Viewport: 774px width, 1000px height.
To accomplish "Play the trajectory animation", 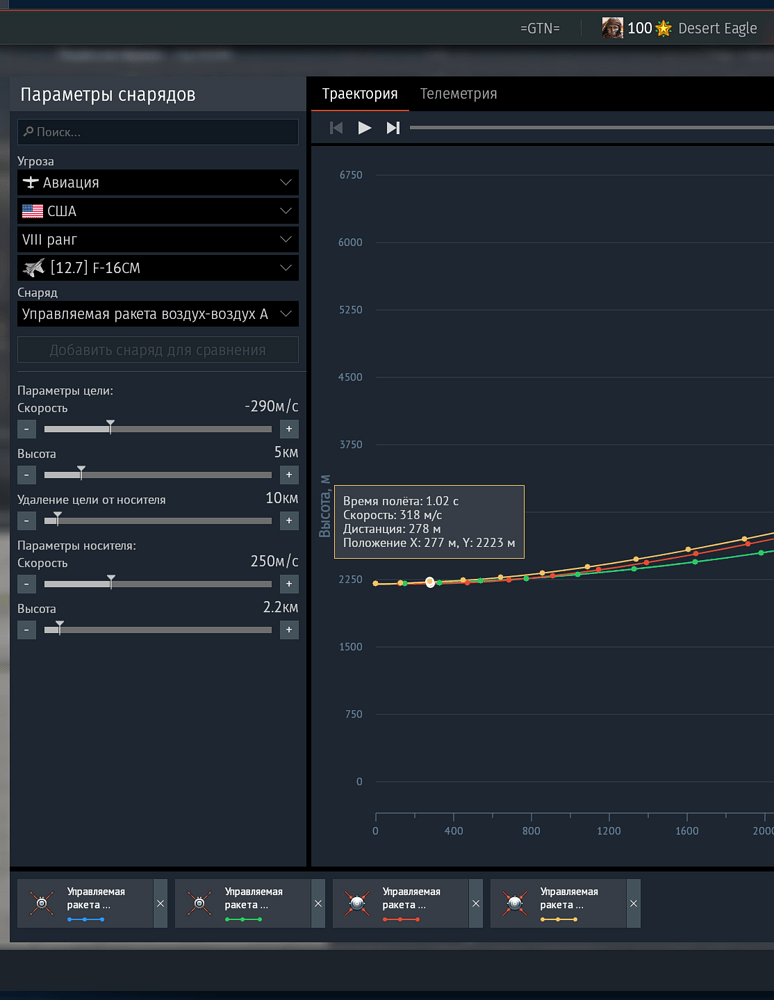I will (364, 128).
